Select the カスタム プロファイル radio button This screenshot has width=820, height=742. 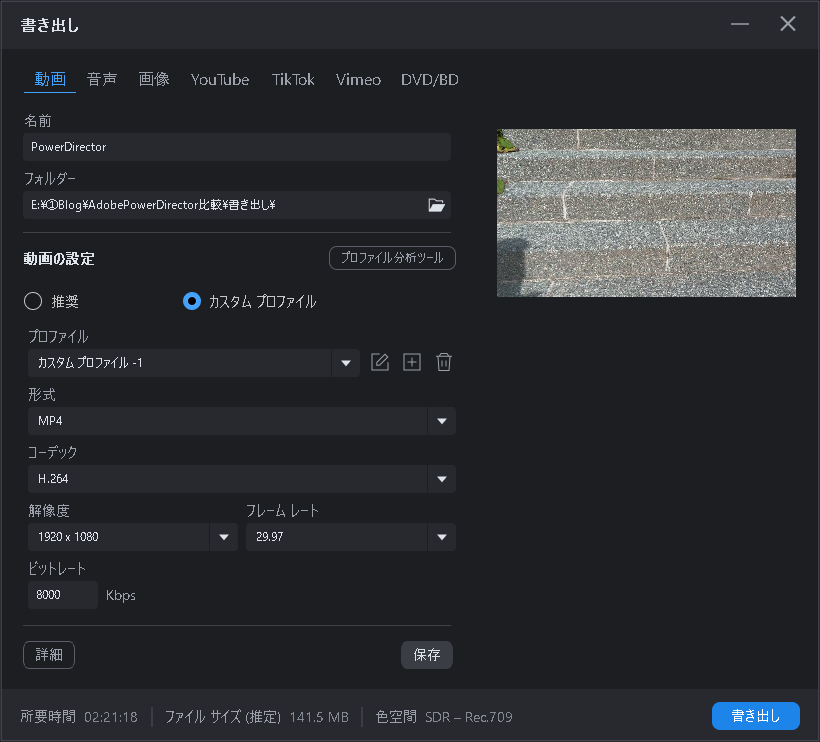pos(191,299)
